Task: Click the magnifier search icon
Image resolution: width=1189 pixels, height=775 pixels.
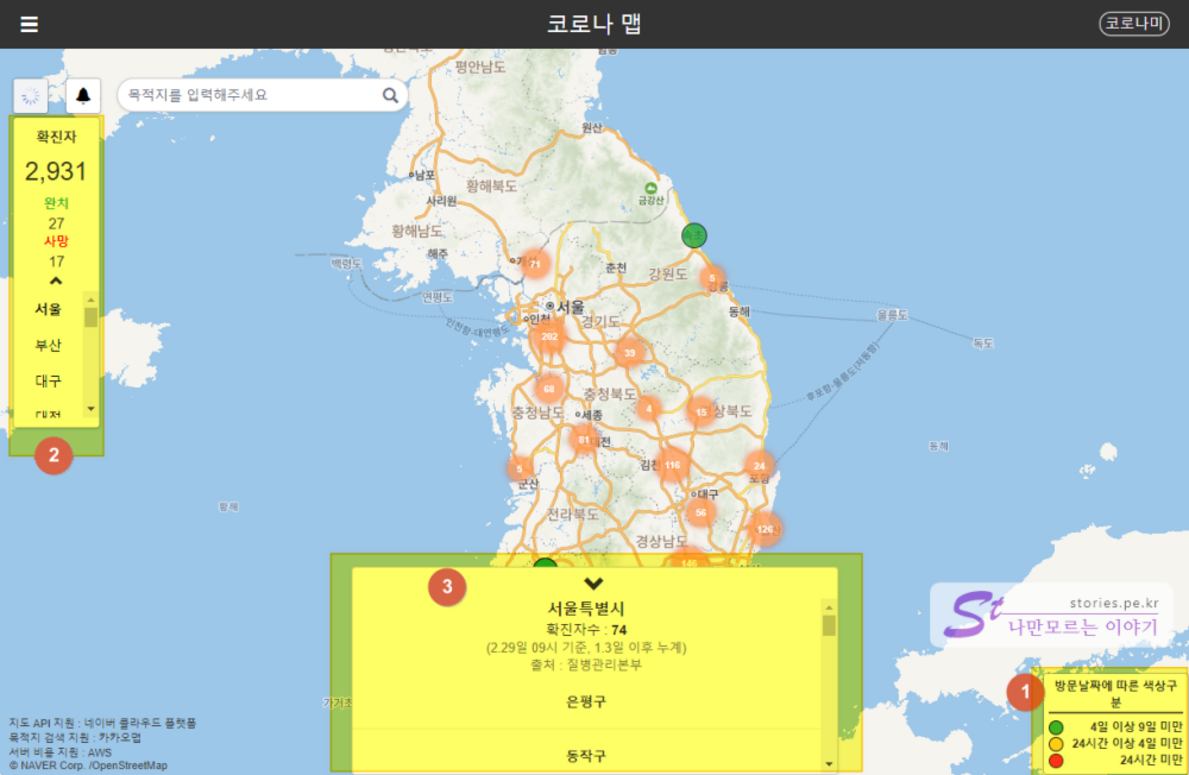Action: click(x=390, y=96)
